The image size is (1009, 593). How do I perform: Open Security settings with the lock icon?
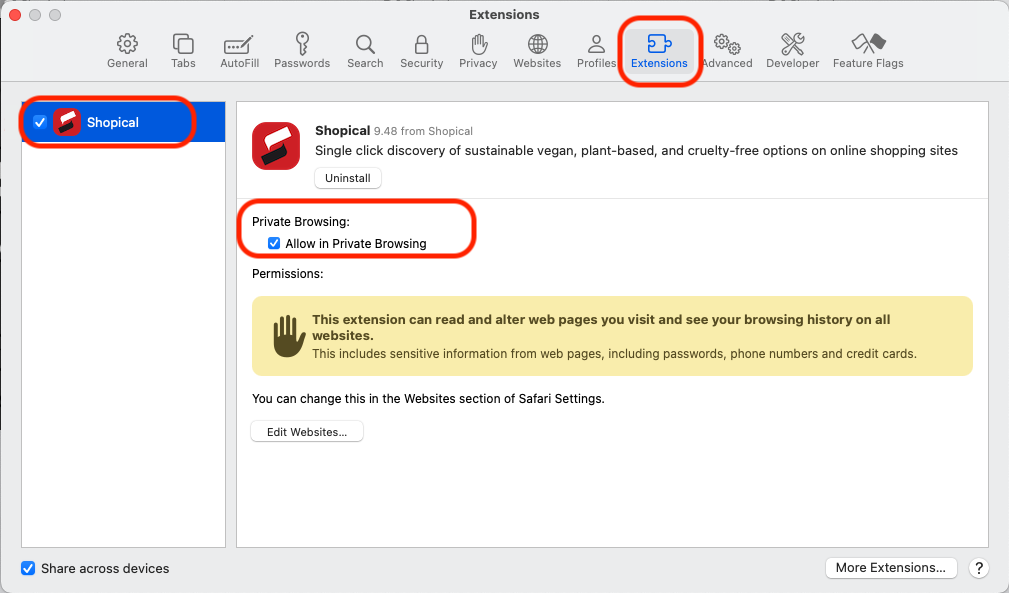(x=421, y=51)
